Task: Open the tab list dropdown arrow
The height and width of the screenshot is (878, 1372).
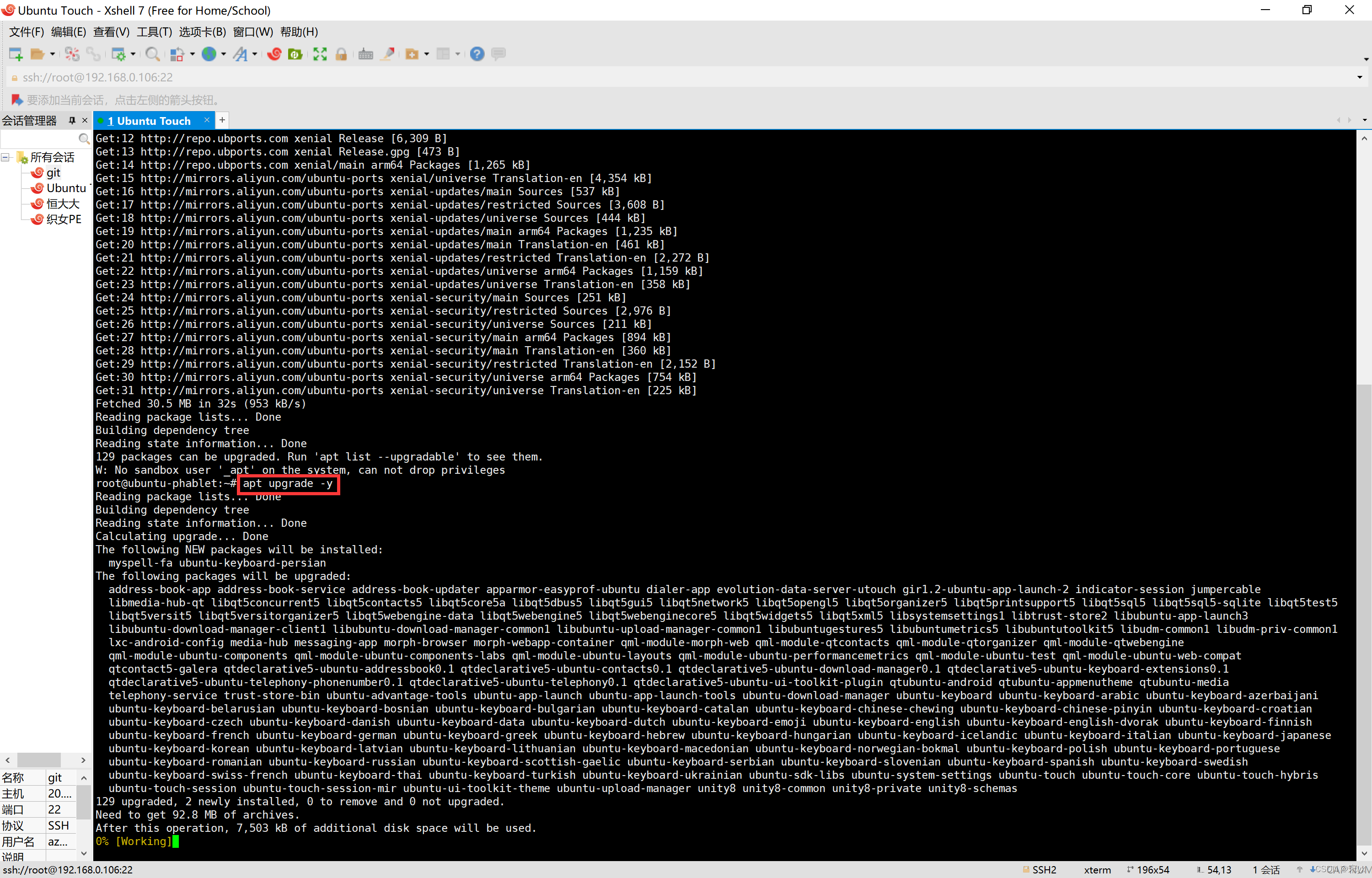Action: coord(1365,120)
